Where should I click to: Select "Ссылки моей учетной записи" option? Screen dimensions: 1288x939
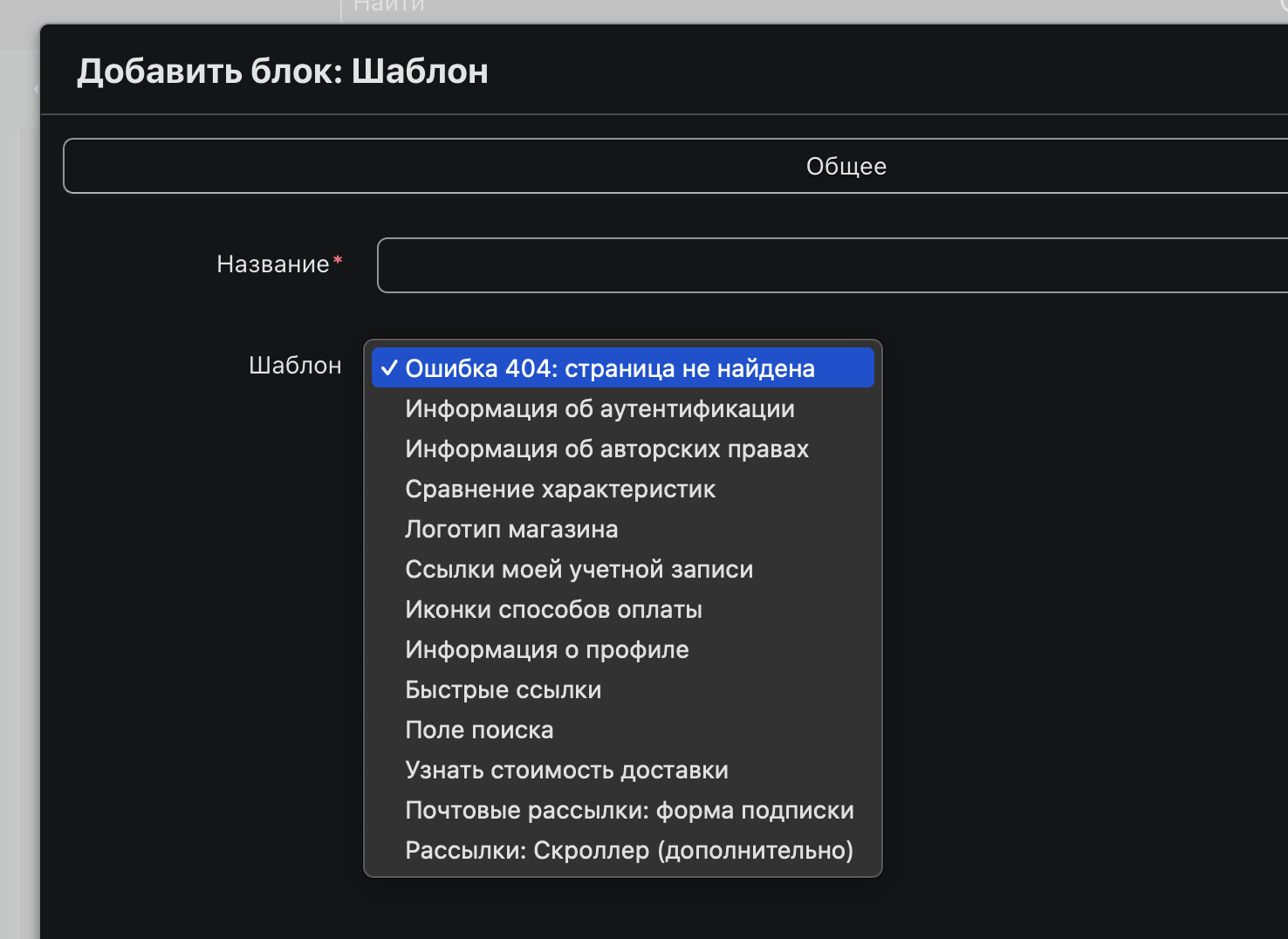[x=622, y=569]
